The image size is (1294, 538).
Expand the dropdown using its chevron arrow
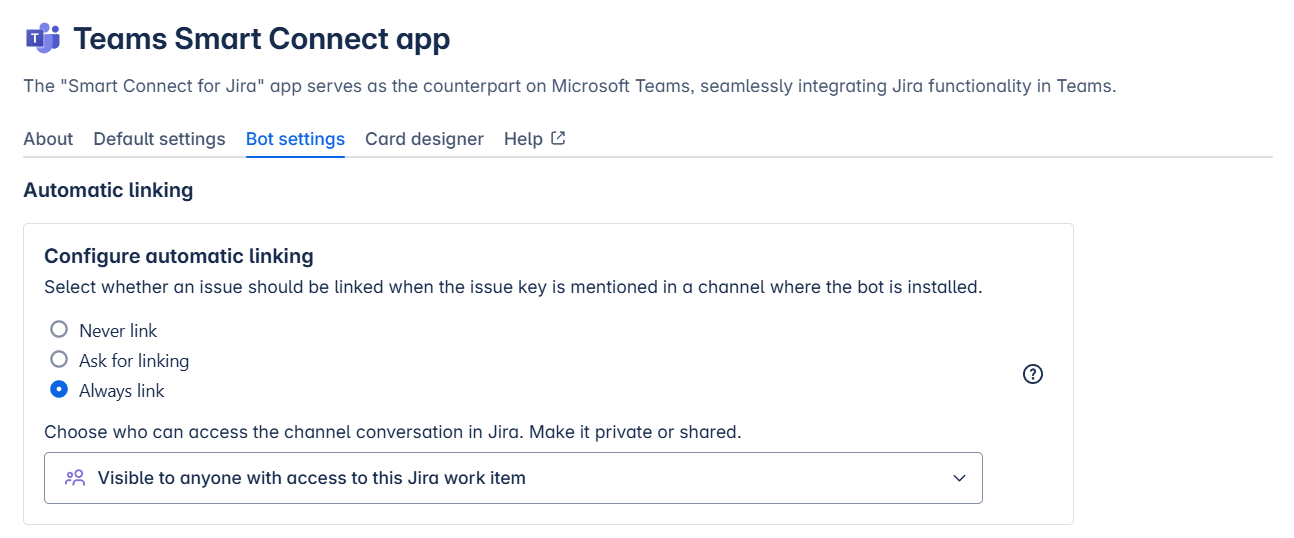point(959,478)
